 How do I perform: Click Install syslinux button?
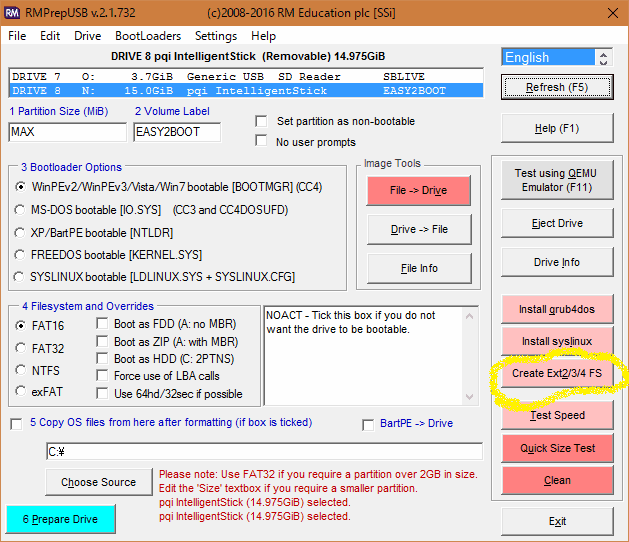[x=557, y=341]
